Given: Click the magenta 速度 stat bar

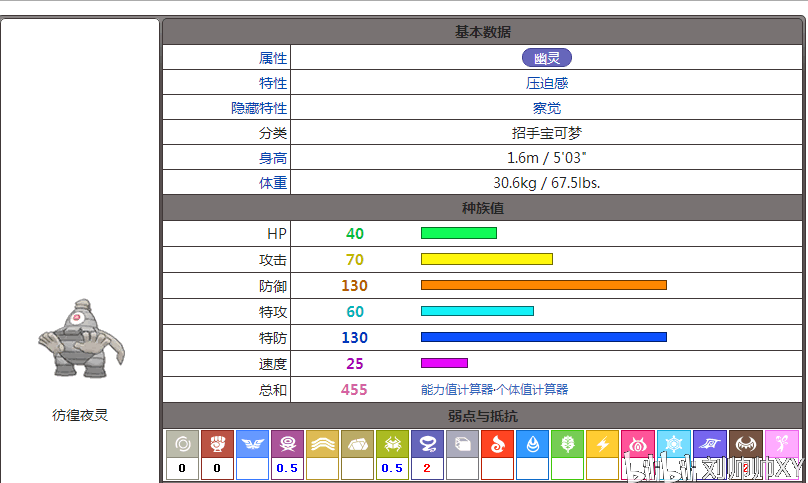Looking at the screenshot, I should (x=444, y=363).
